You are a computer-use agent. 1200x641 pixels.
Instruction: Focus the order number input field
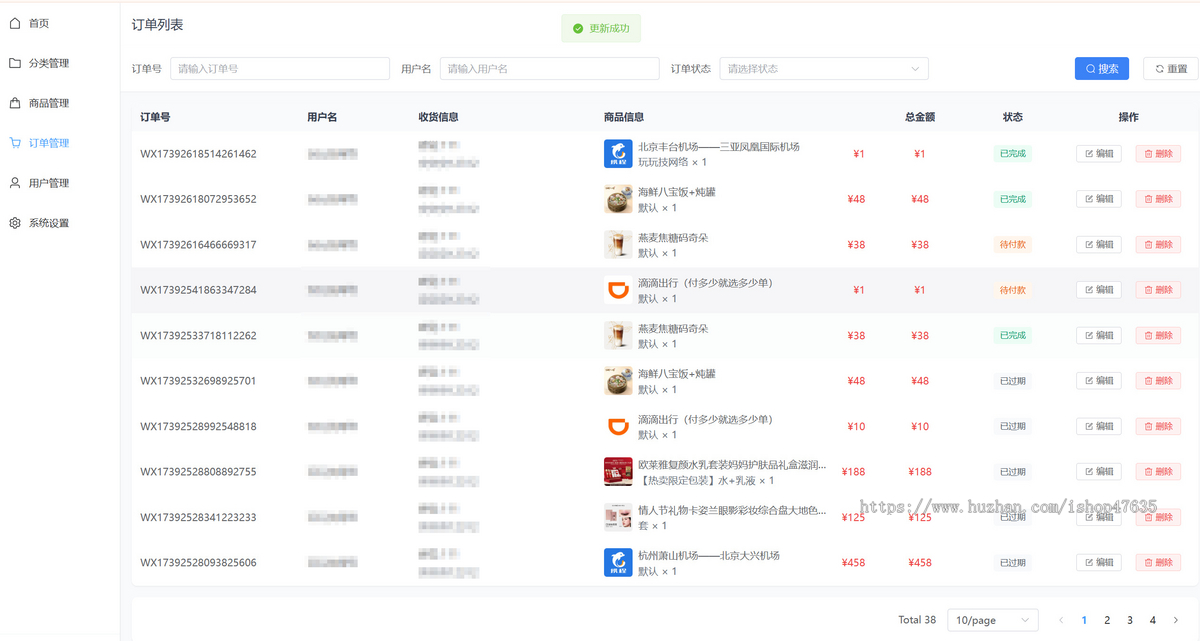[280, 69]
